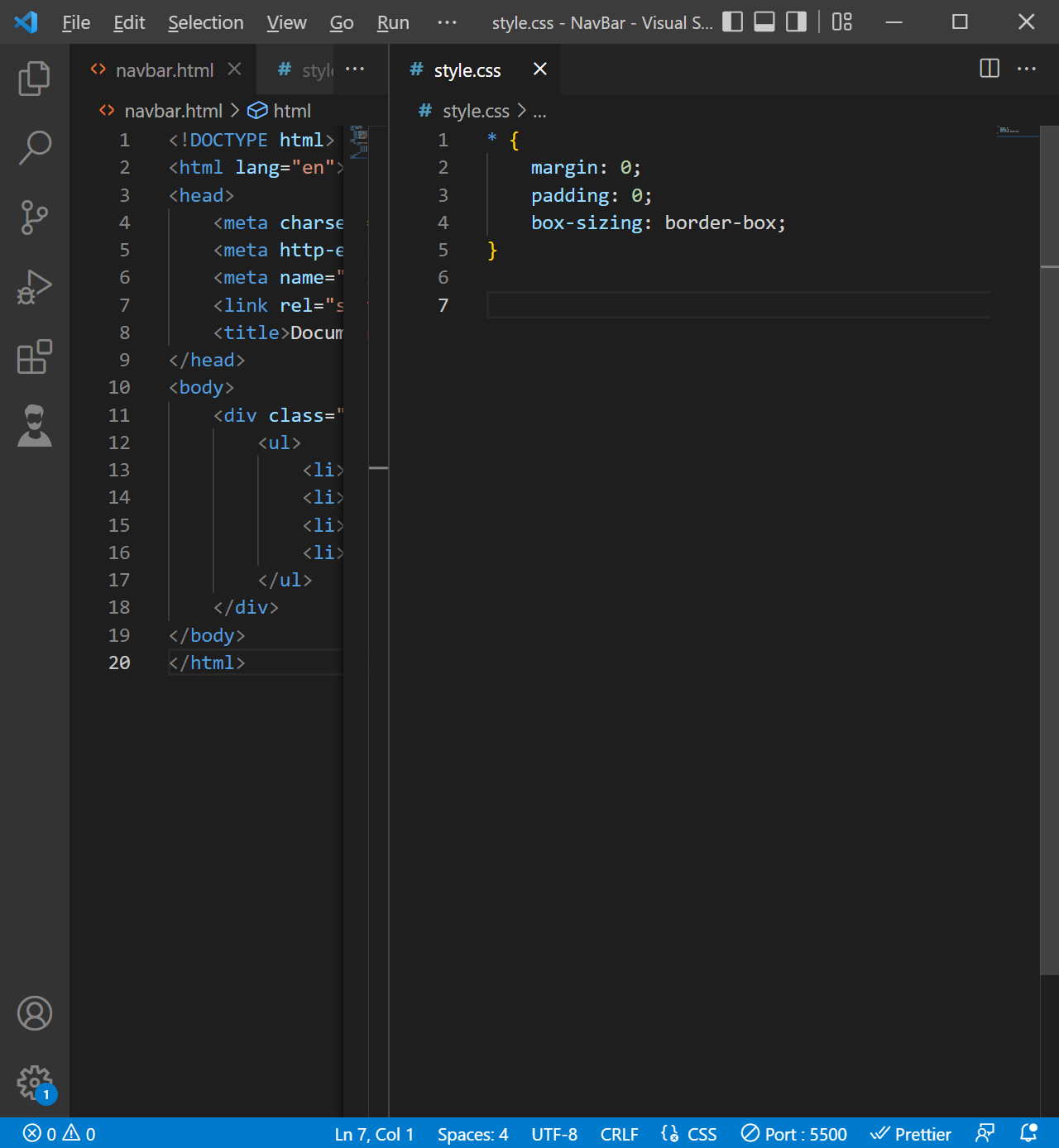Switch to the navbar.html tab
The height and width of the screenshot is (1148, 1059).
(165, 70)
